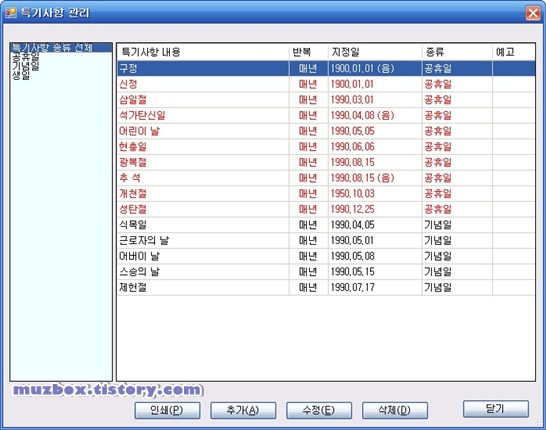Viewport: 546px width, 430px height.
Task: Click the 삭제(D) delete button
Action: (x=395, y=410)
